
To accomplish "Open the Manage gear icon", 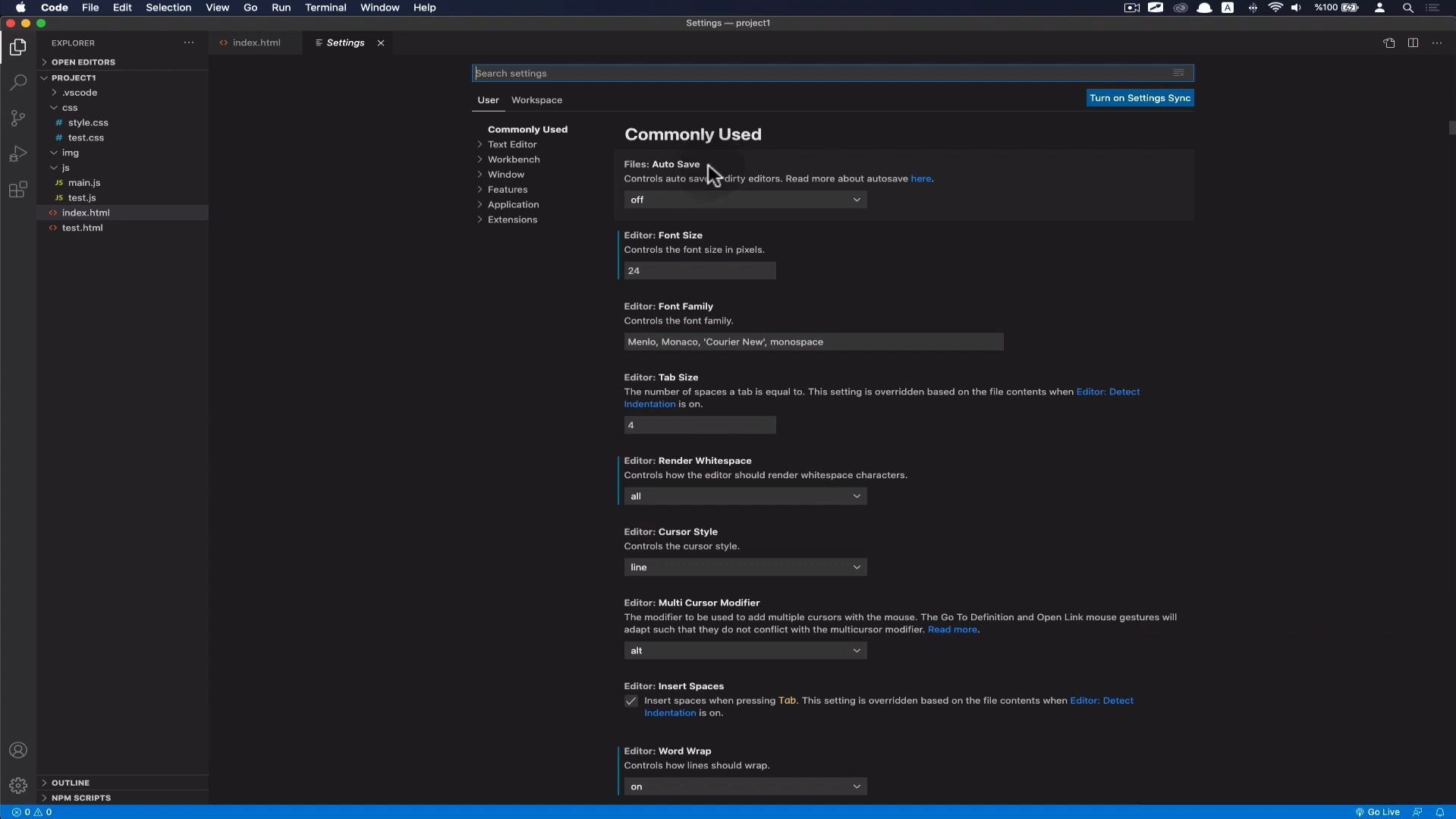I will pyautogui.click(x=18, y=786).
